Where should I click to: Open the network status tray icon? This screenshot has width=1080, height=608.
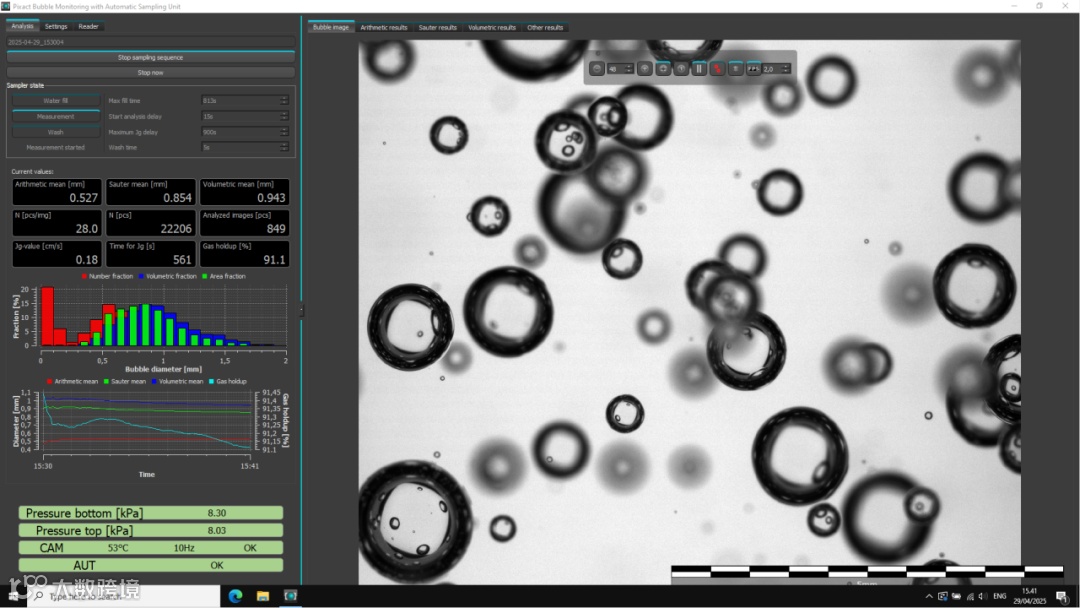pos(970,596)
